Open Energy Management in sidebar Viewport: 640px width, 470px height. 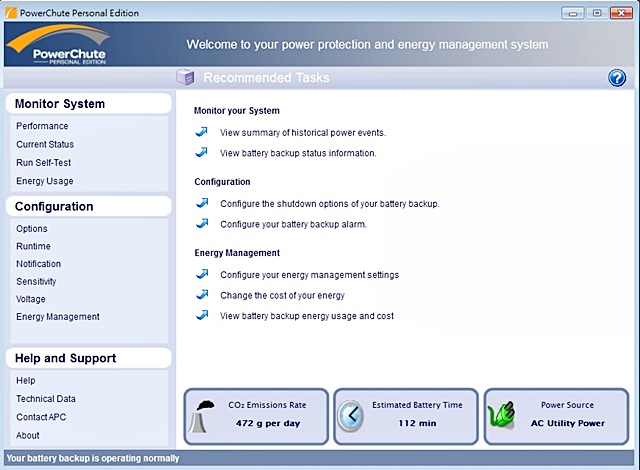tap(58, 317)
